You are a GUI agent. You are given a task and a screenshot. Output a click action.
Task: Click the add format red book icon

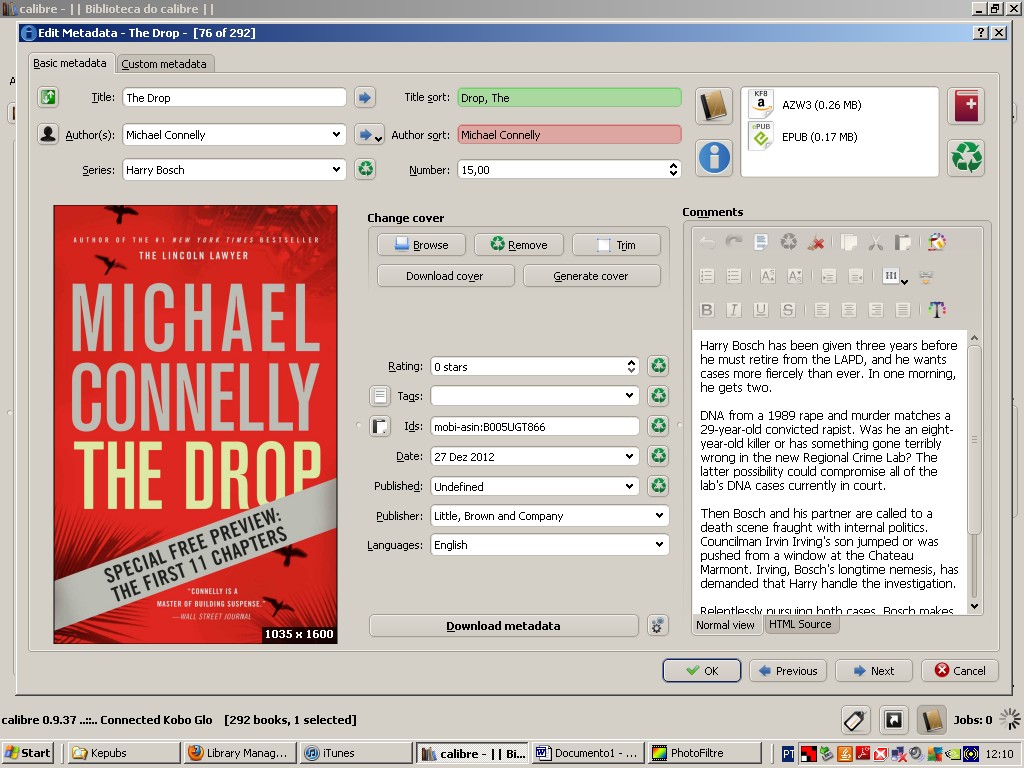tap(966, 106)
